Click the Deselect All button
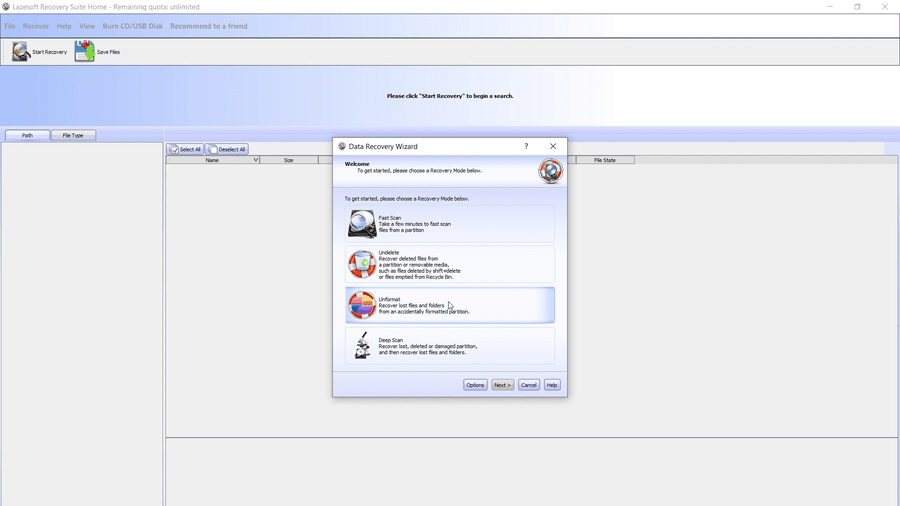This screenshot has height=506, width=900. pyautogui.click(x=227, y=149)
